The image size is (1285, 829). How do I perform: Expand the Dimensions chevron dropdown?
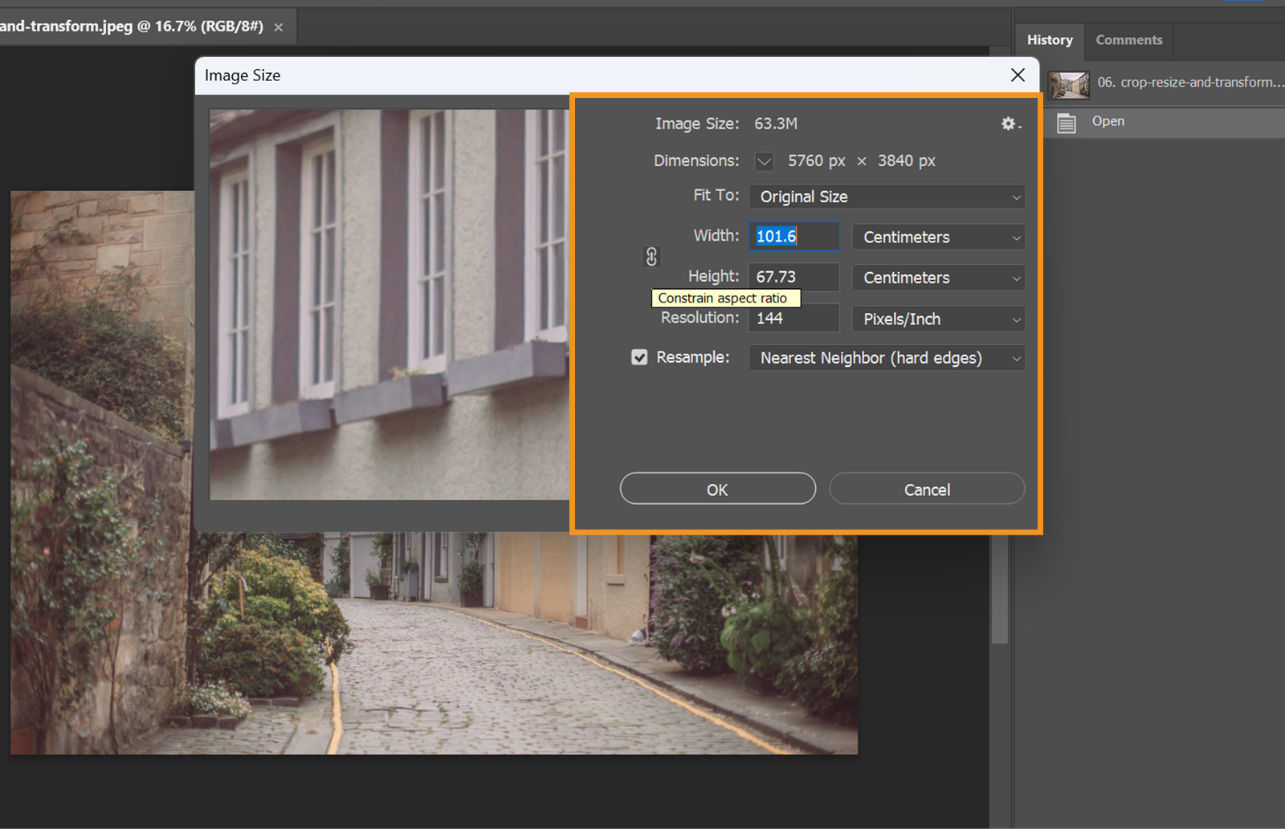tap(763, 160)
